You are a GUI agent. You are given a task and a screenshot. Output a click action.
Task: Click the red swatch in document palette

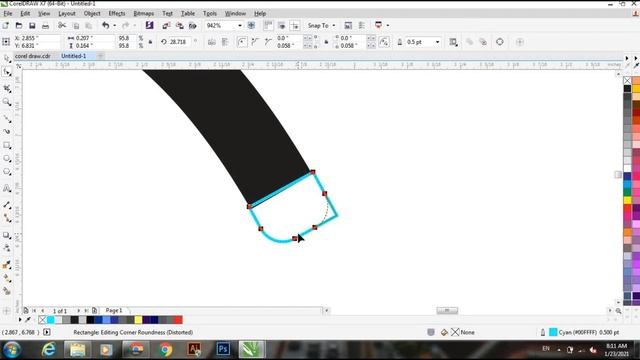pyautogui.click(x=178, y=320)
